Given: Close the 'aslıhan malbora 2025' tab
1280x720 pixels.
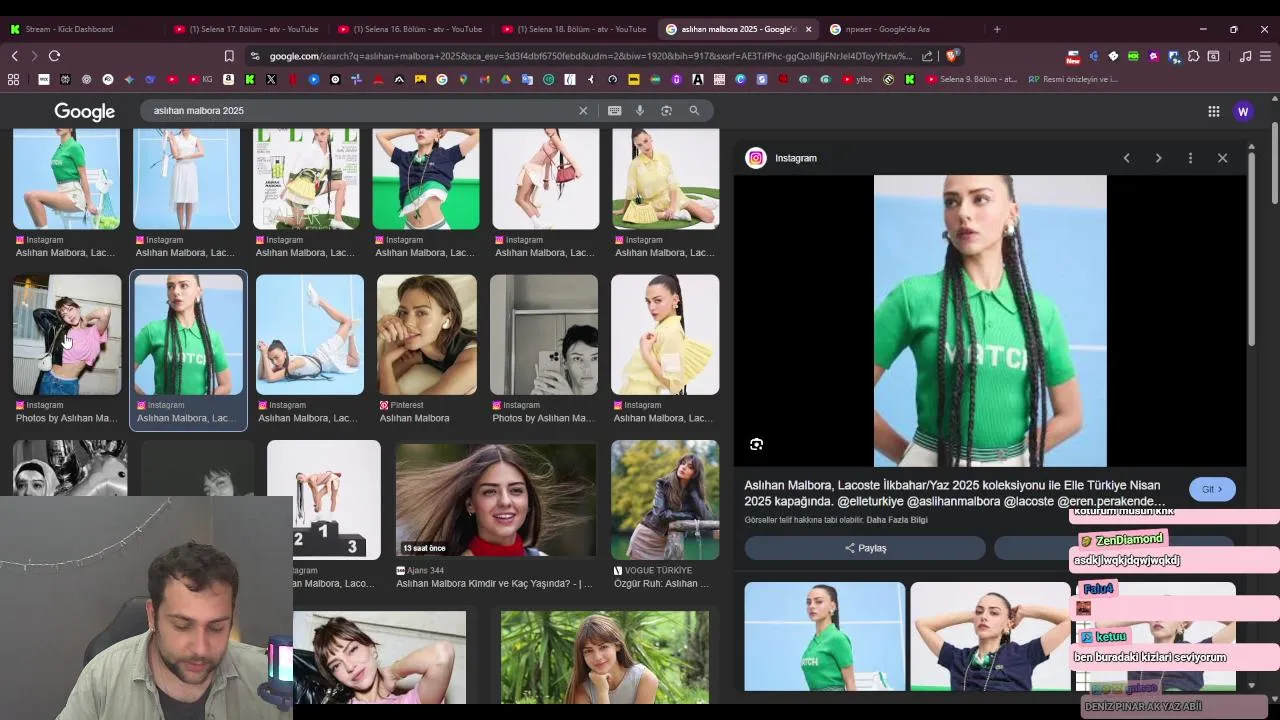Looking at the screenshot, I should 808,29.
